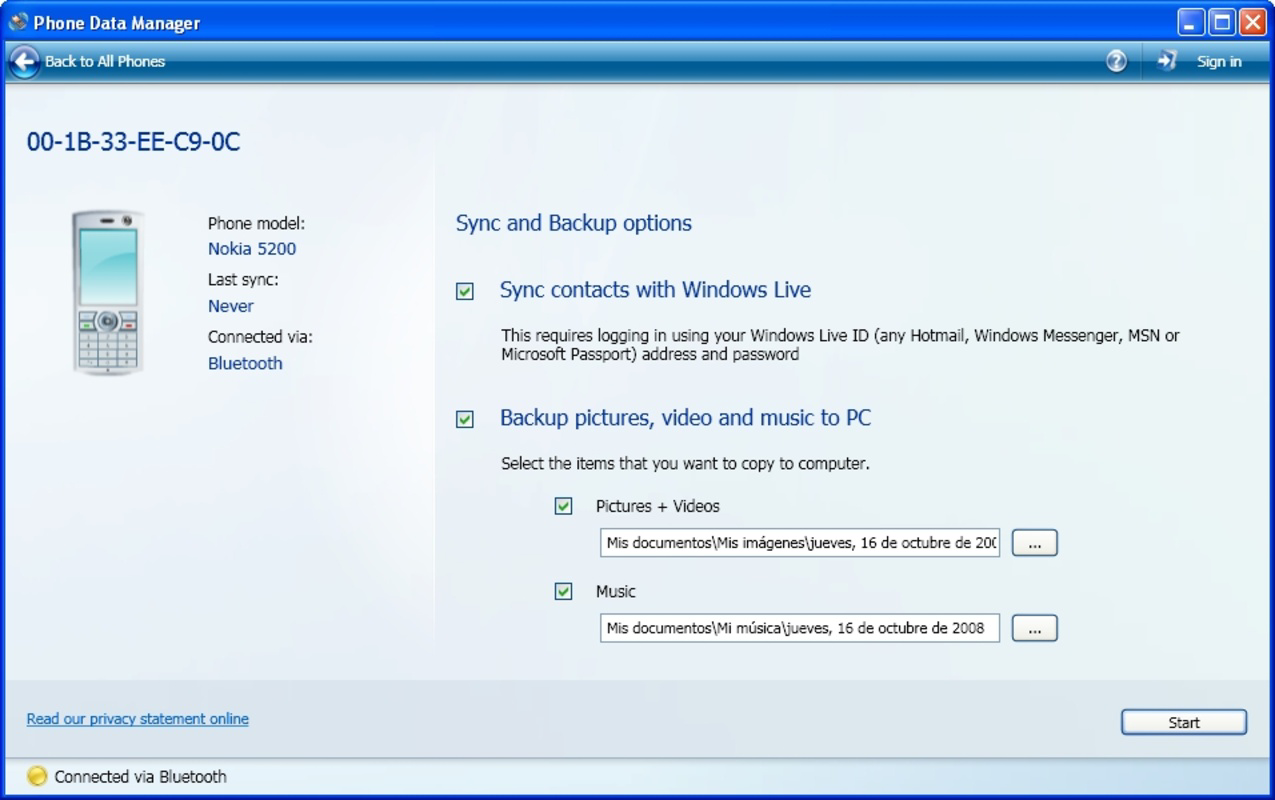
Task: Click Connected via Bluetooth status text
Action: pyautogui.click(x=140, y=776)
